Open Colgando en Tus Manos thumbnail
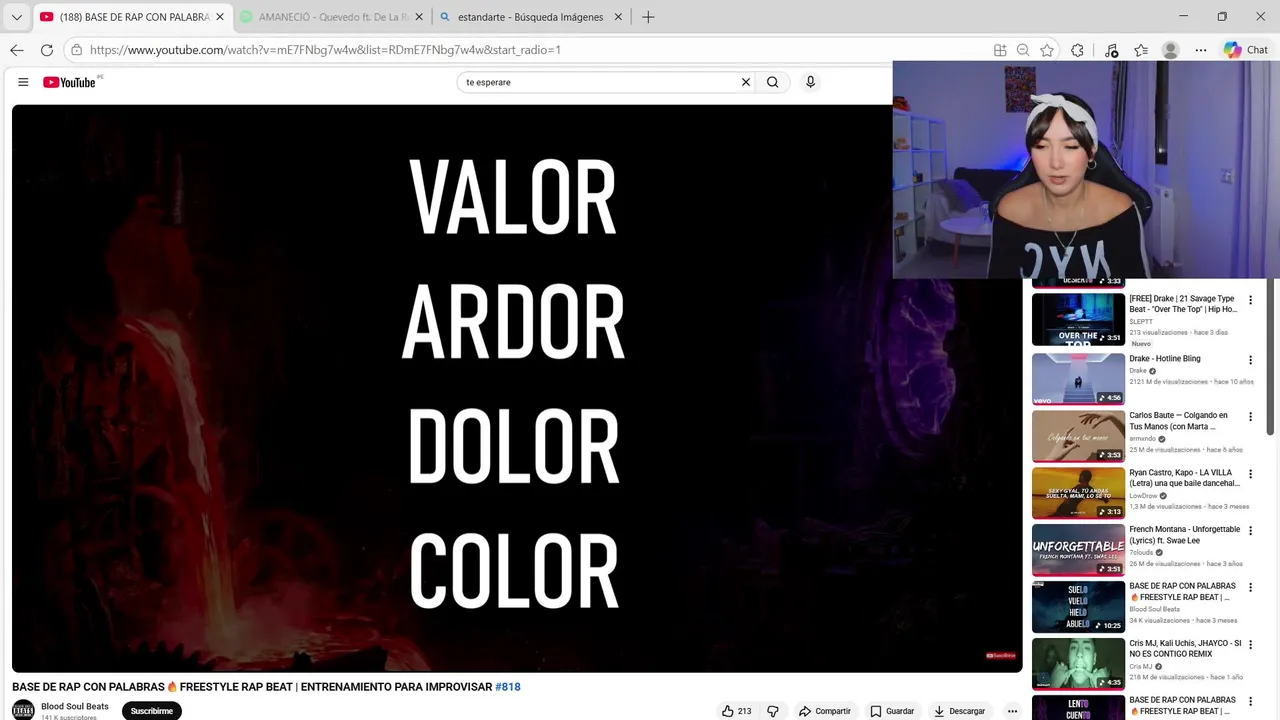The image size is (1280, 720). pyautogui.click(x=1078, y=436)
